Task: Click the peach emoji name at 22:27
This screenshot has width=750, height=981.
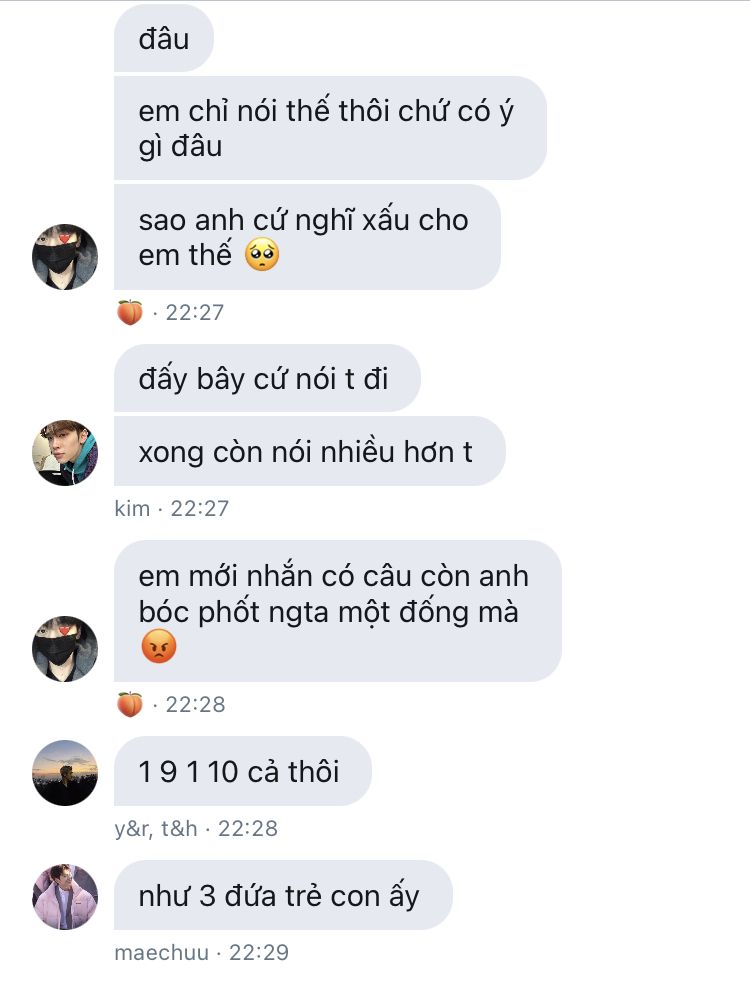Action: (130, 312)
